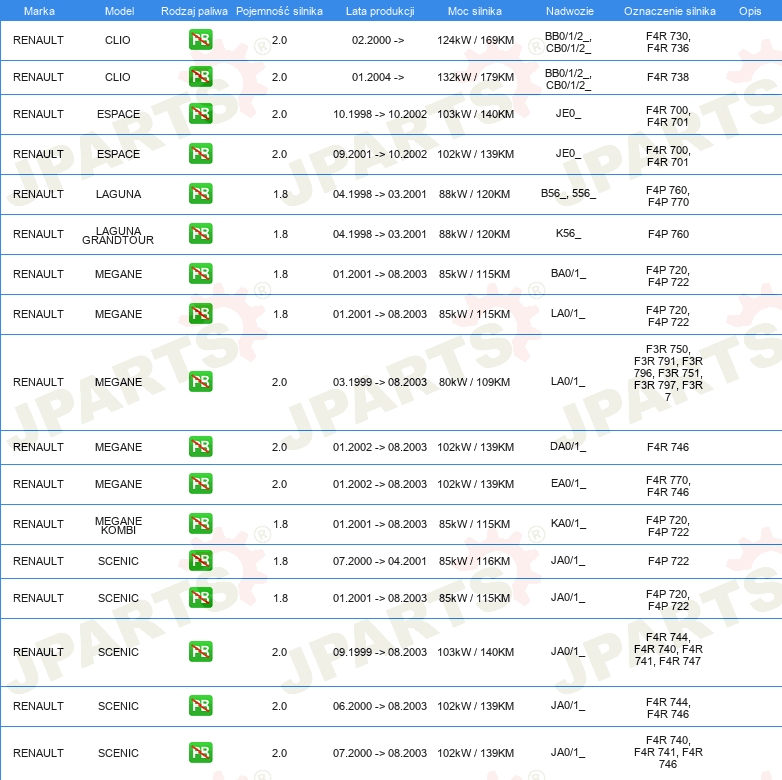Click the RENAULT cell in the MEGANE KOMBI row

38,524
